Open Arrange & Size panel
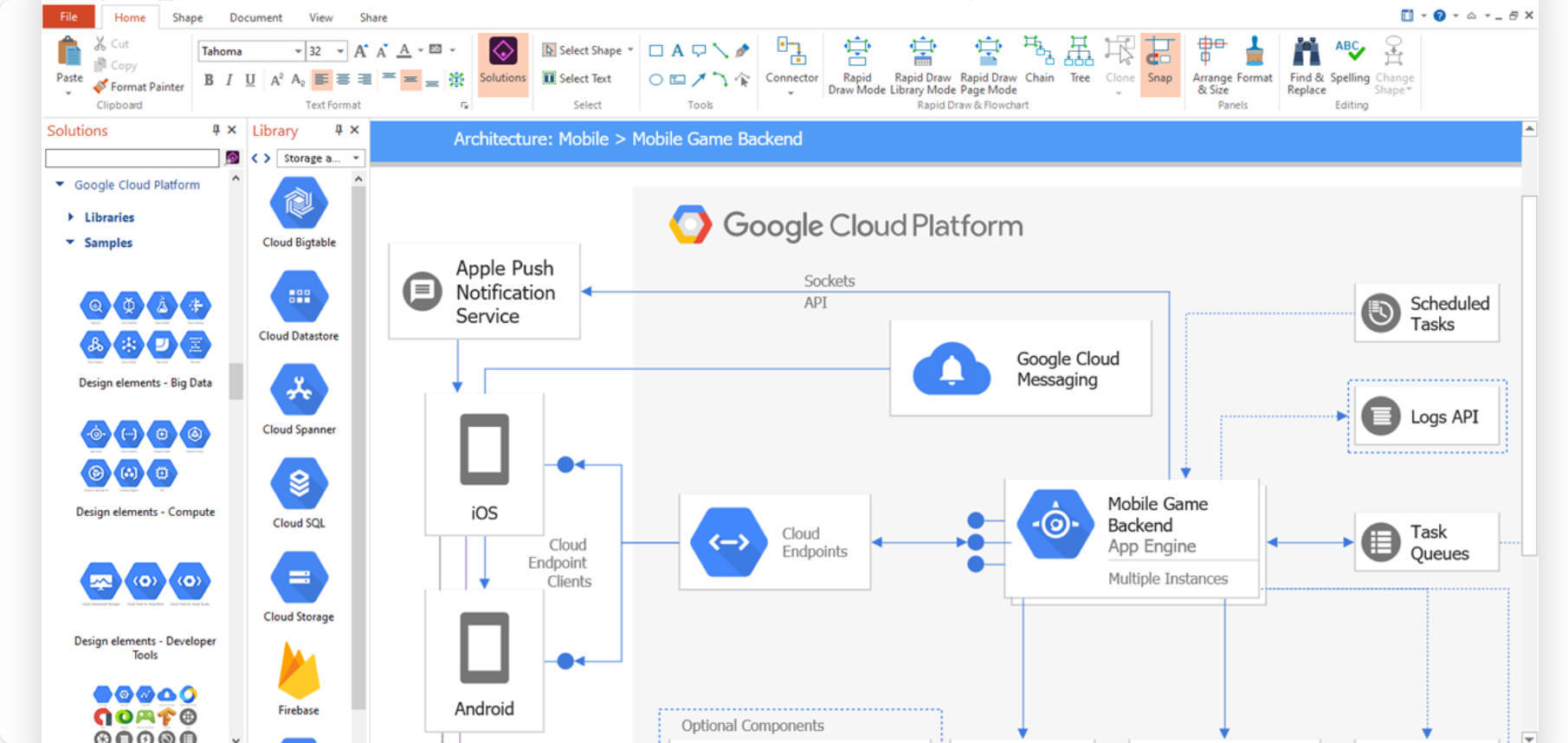 click(x=1212, y=65)
